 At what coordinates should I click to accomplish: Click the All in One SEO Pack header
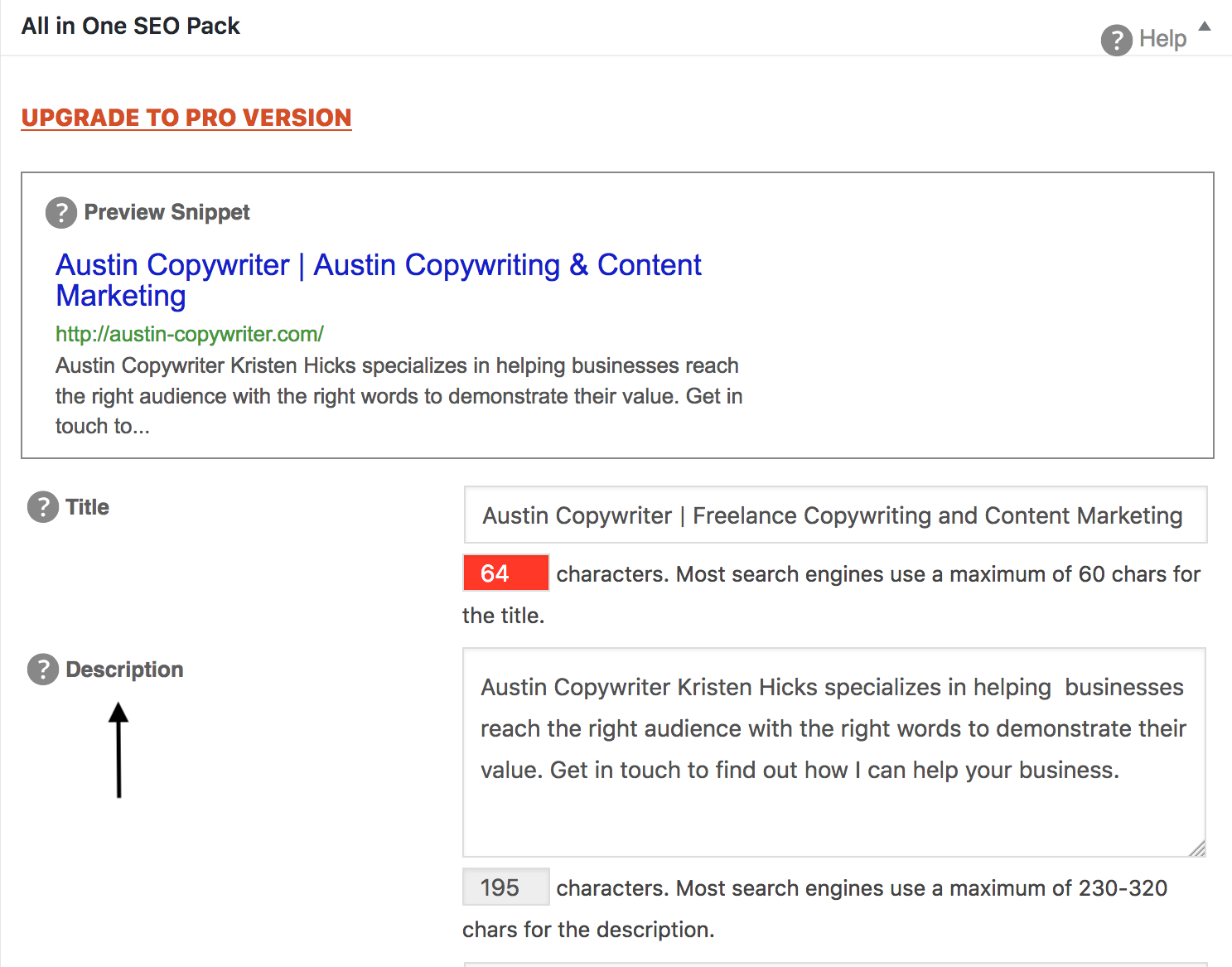click(x=130, y=26)
